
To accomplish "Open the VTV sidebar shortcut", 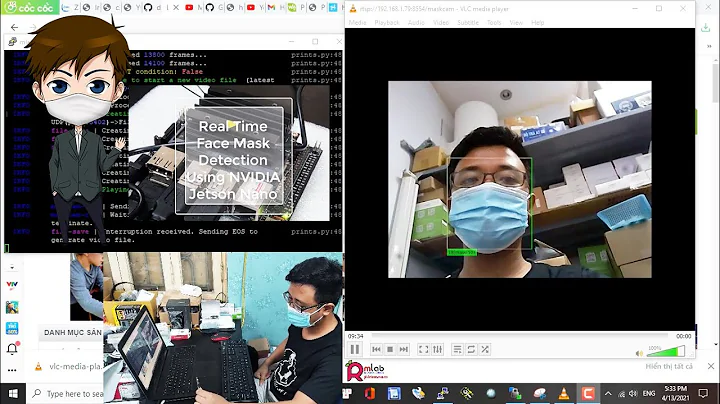I will coord(12,285).
